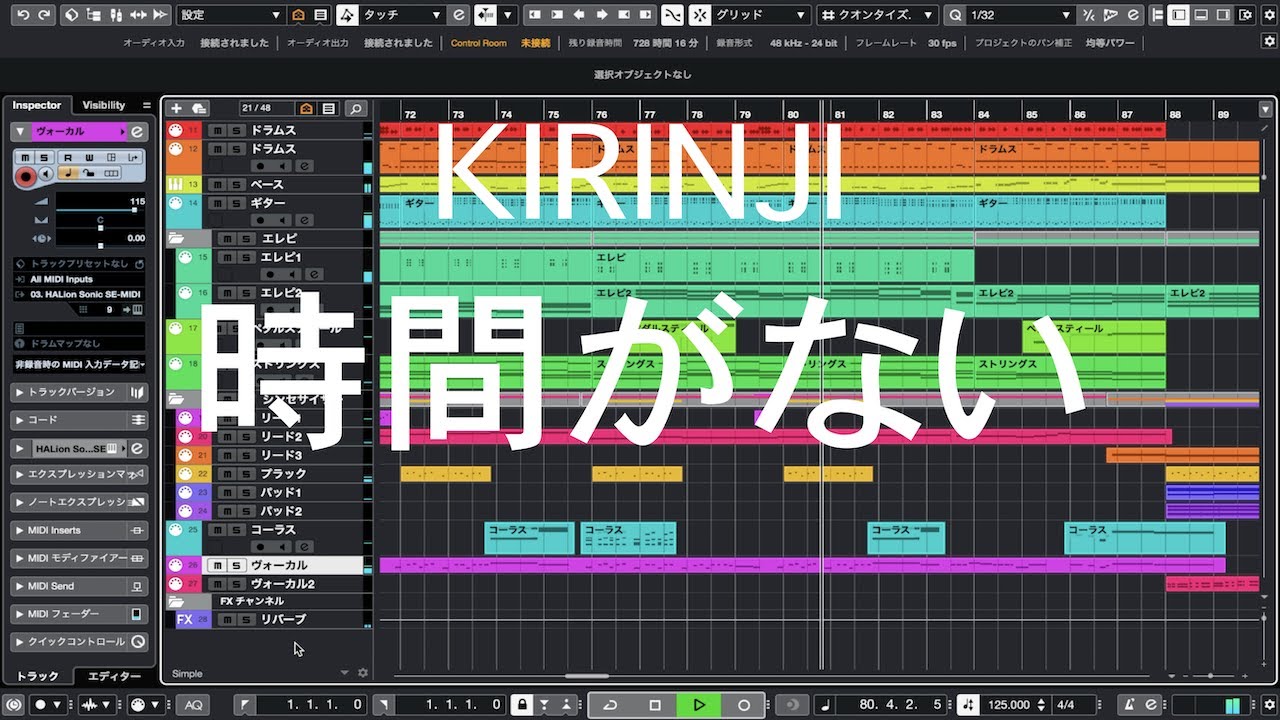The width and height of the screenshot is (1280, 720).
Task: Open the Inspector menu lines icon
Action: (x=147, y=105)
